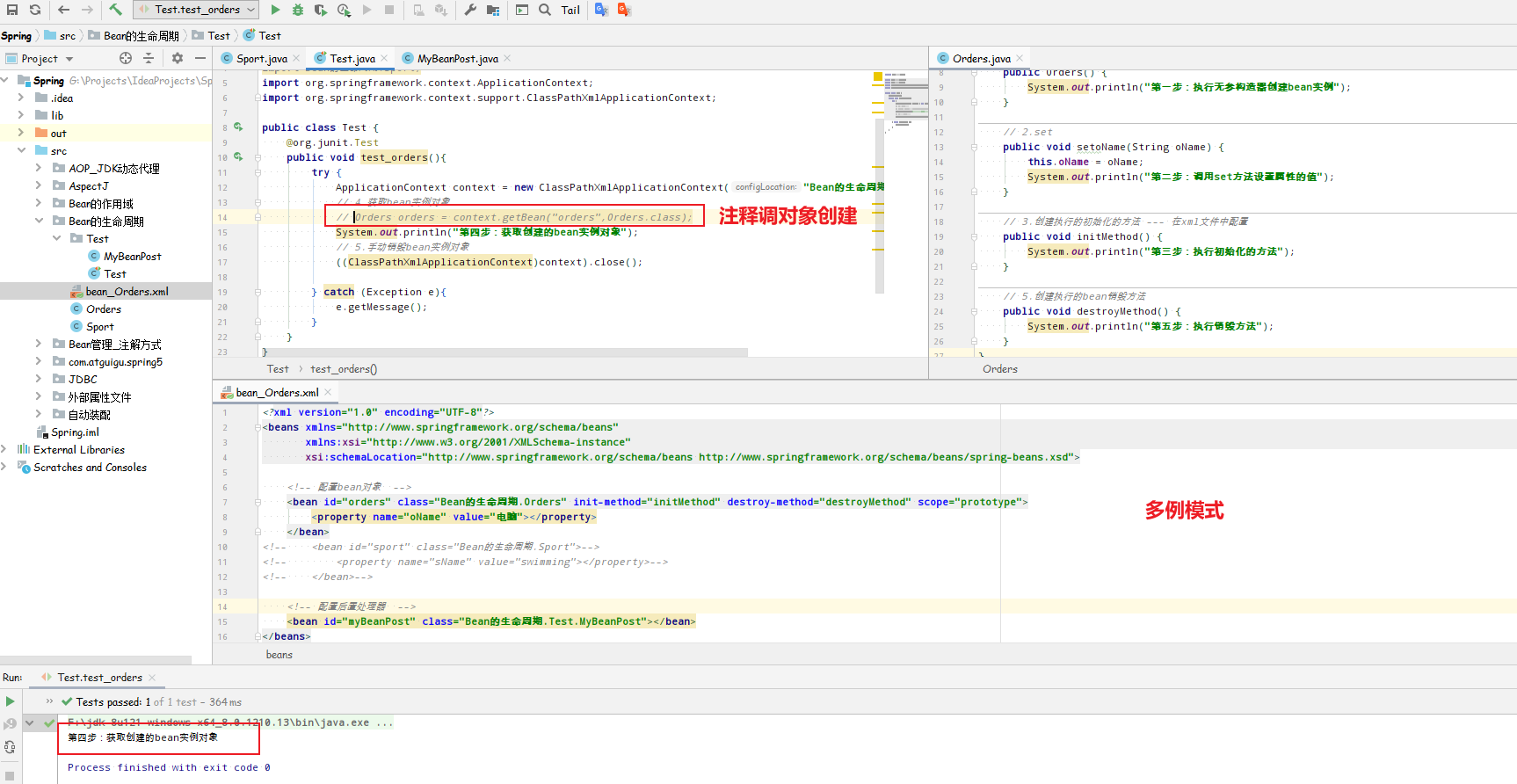Collapse all in the Project panel
1517x784 pixels.
[x=149, y=58]
